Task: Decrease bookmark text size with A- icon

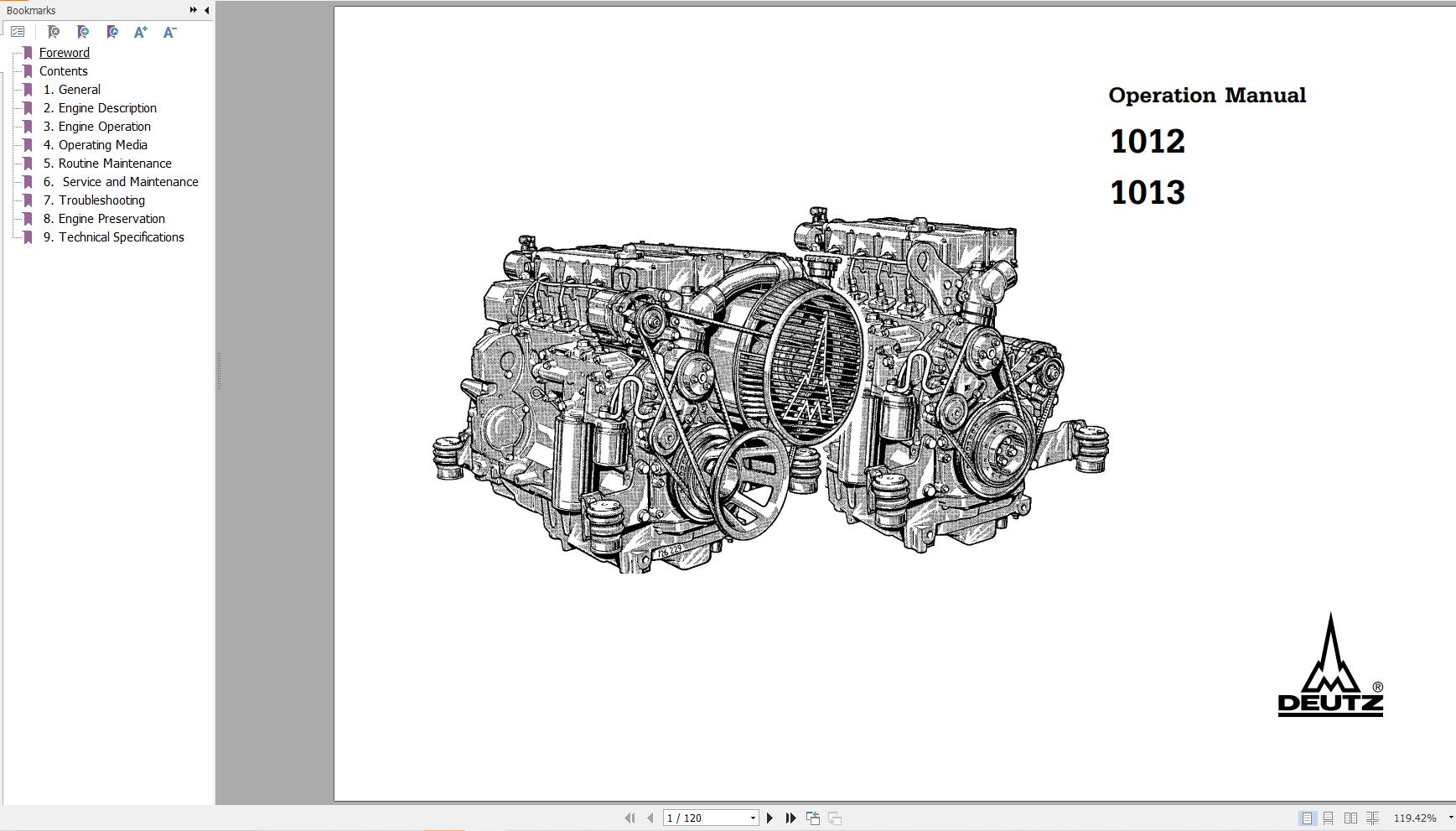Action: pyautogui.click(x=169, y=33)
